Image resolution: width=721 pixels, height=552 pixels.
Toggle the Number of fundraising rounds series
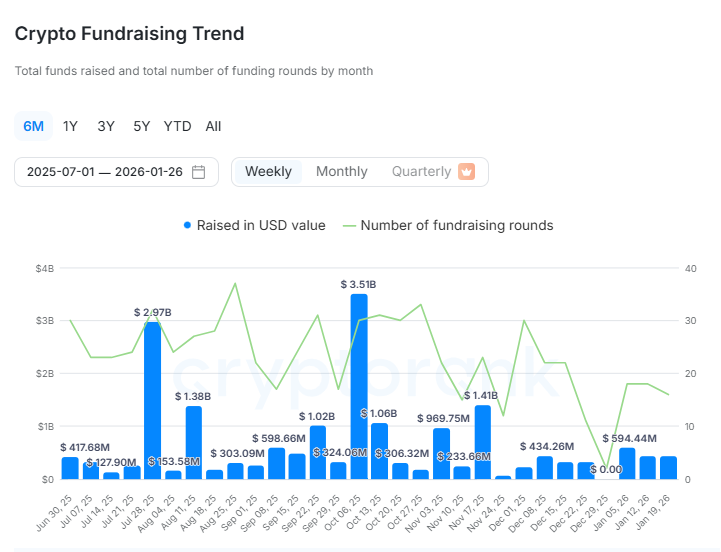point(456,226)
